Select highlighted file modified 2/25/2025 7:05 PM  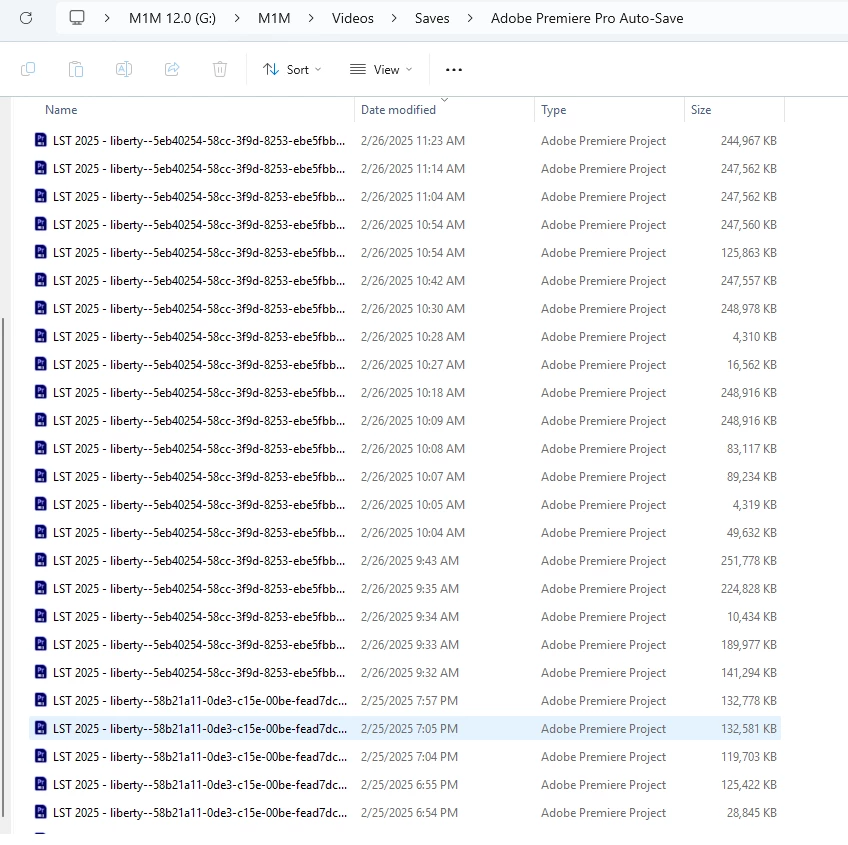click(x=405, y=729)
